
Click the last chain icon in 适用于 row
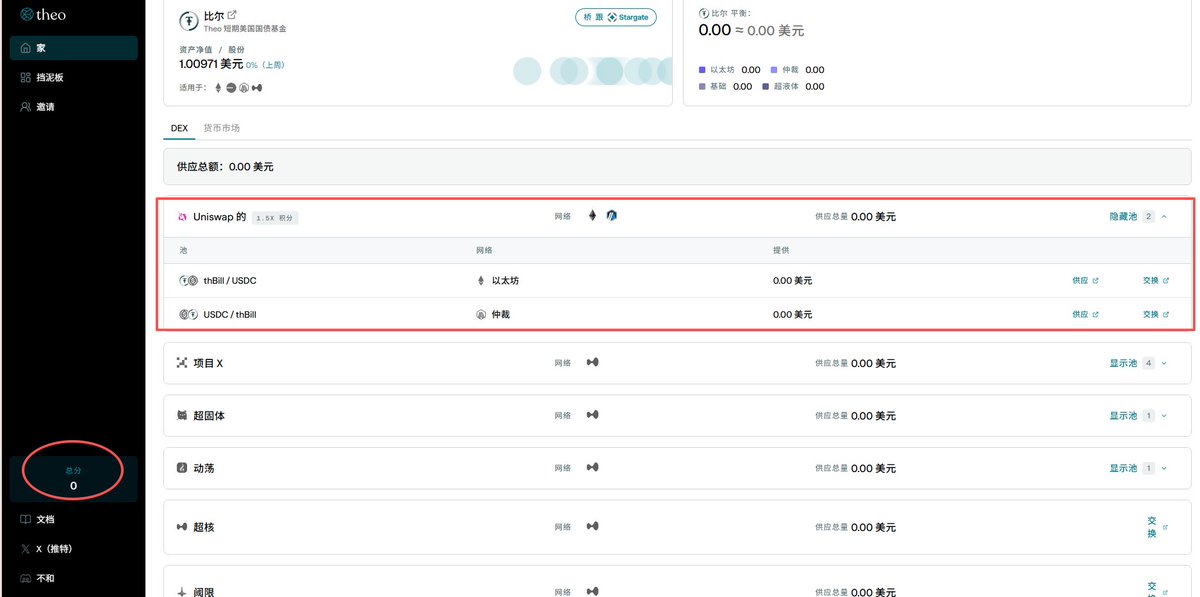pyautogui.click(x=257, y=87)
